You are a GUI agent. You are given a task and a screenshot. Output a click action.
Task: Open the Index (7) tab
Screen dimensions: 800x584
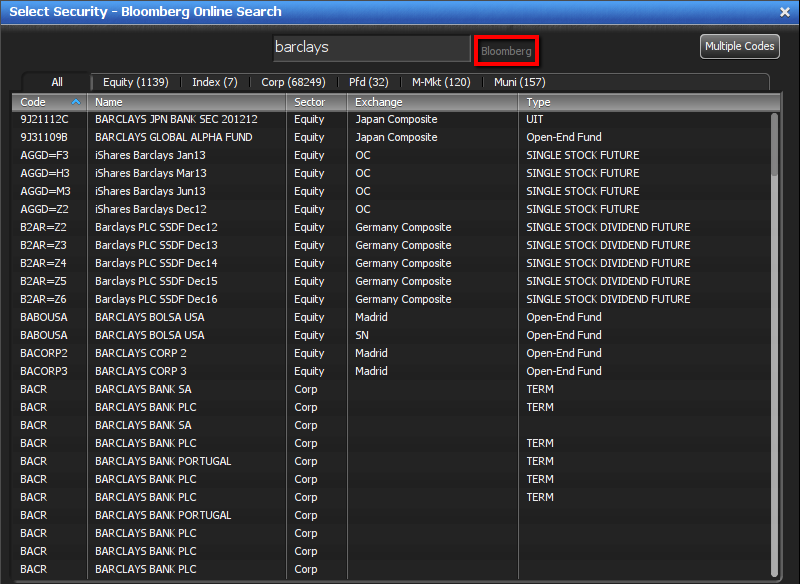pyautogui.click(x=215, y=82)
